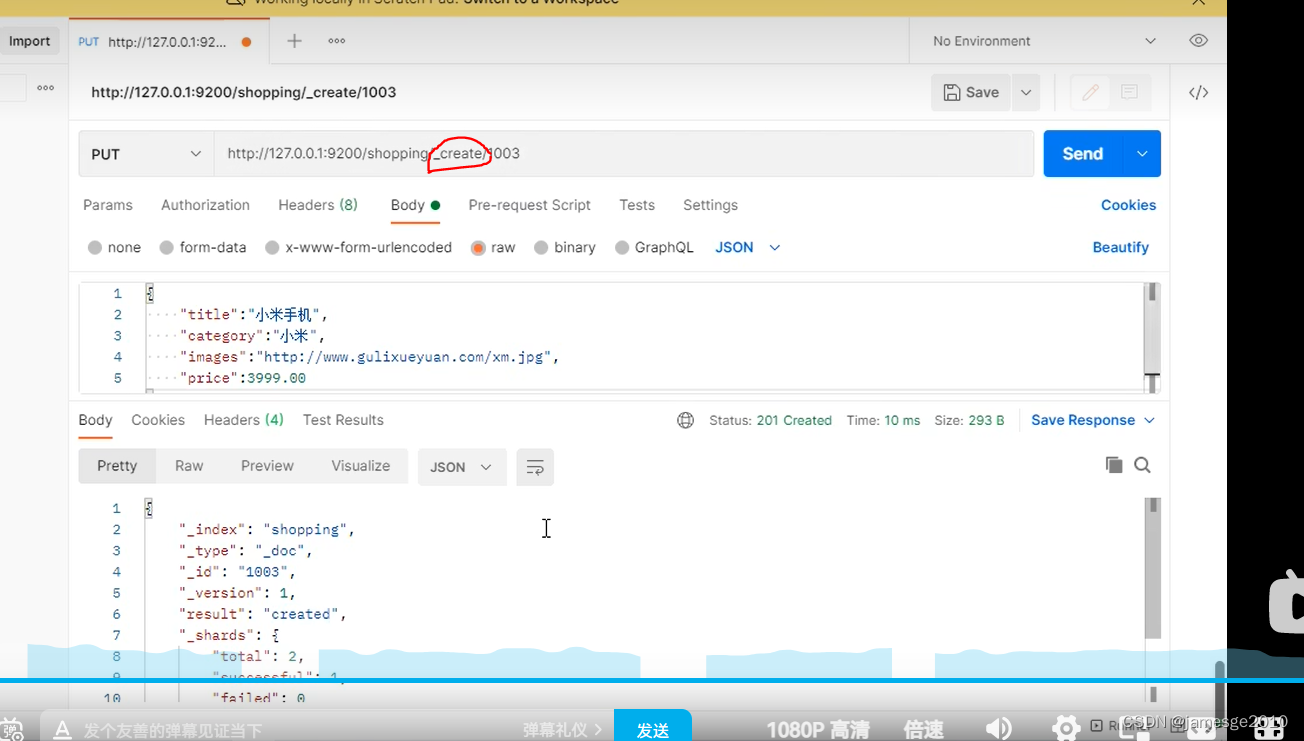Search the response with magnifier icon

1143,465
